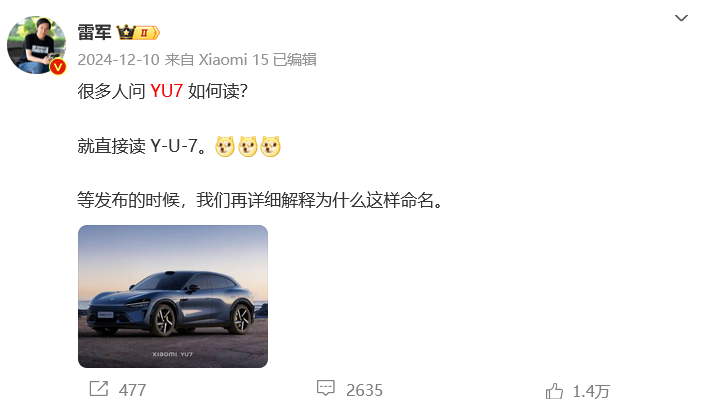Screen dimensions: 704x410
Task: Click the first doge emoji
Action: click(224, 146)
